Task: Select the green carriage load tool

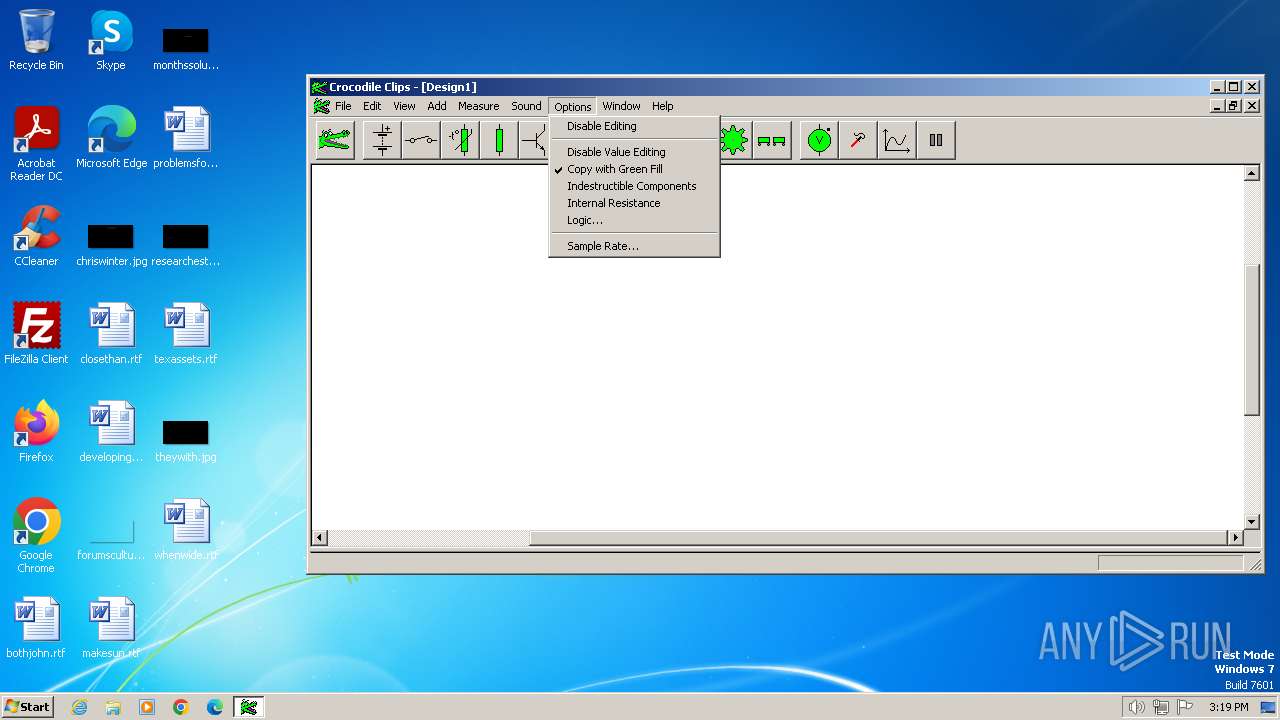Action: point(771,140)
